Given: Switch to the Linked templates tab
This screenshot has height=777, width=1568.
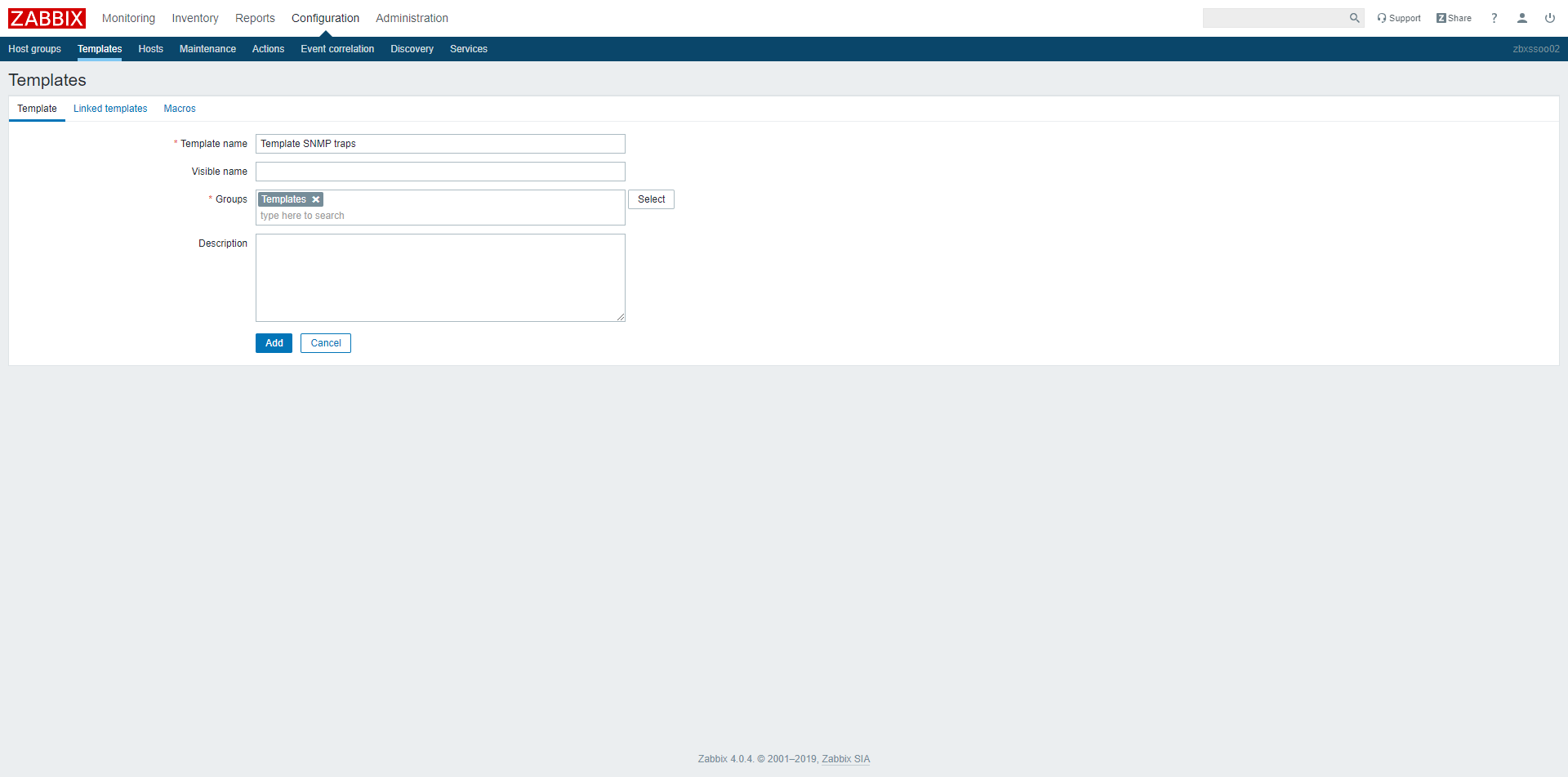Looking at the screenshot, I should click(110, 109).
